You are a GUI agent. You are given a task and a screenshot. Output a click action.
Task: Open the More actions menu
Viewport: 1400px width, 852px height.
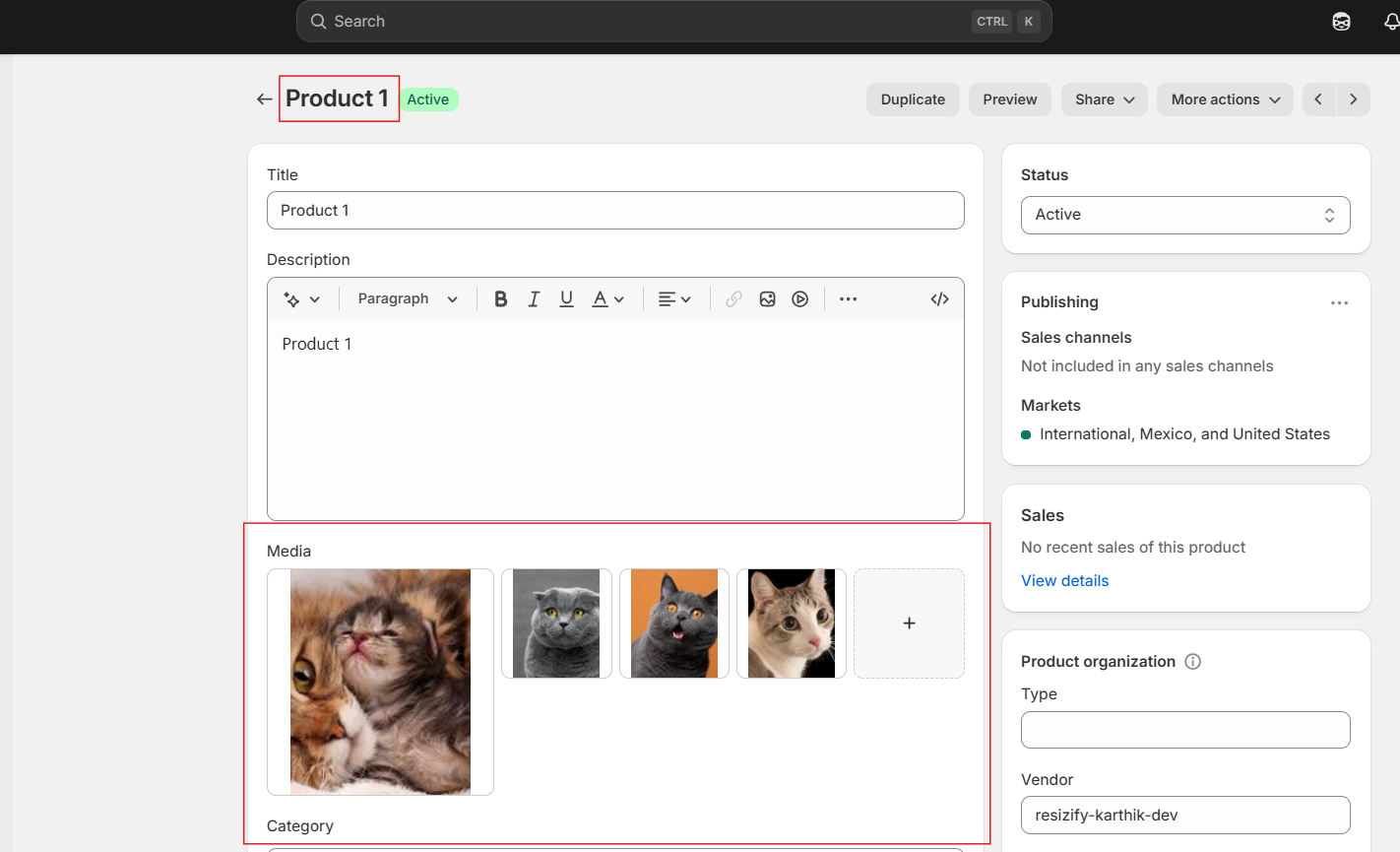1225,98
